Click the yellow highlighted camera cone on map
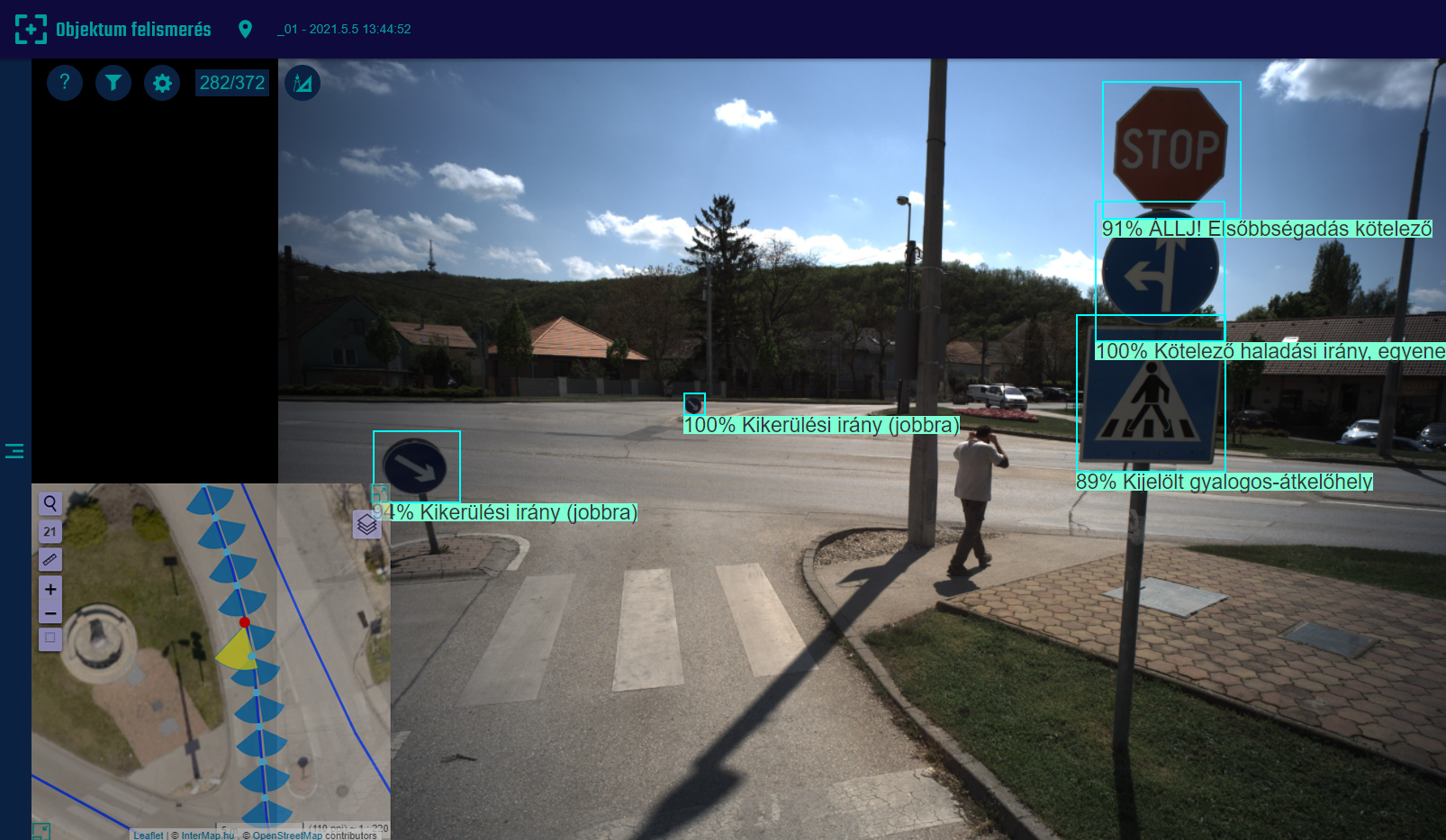Screen dimensions: 1446x840 coord(234,650)
